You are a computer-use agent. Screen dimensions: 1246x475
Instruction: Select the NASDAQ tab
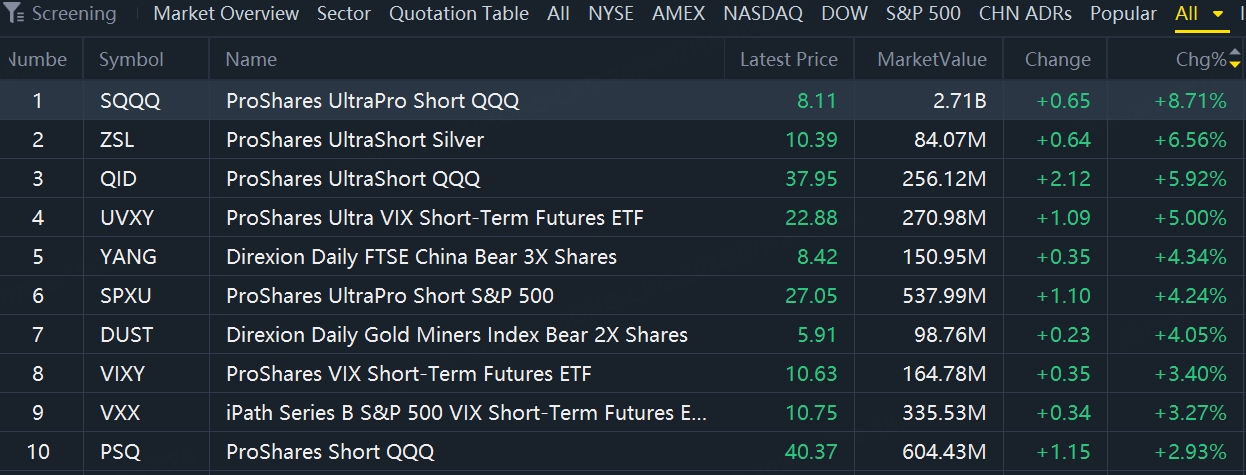pos(763,14)
